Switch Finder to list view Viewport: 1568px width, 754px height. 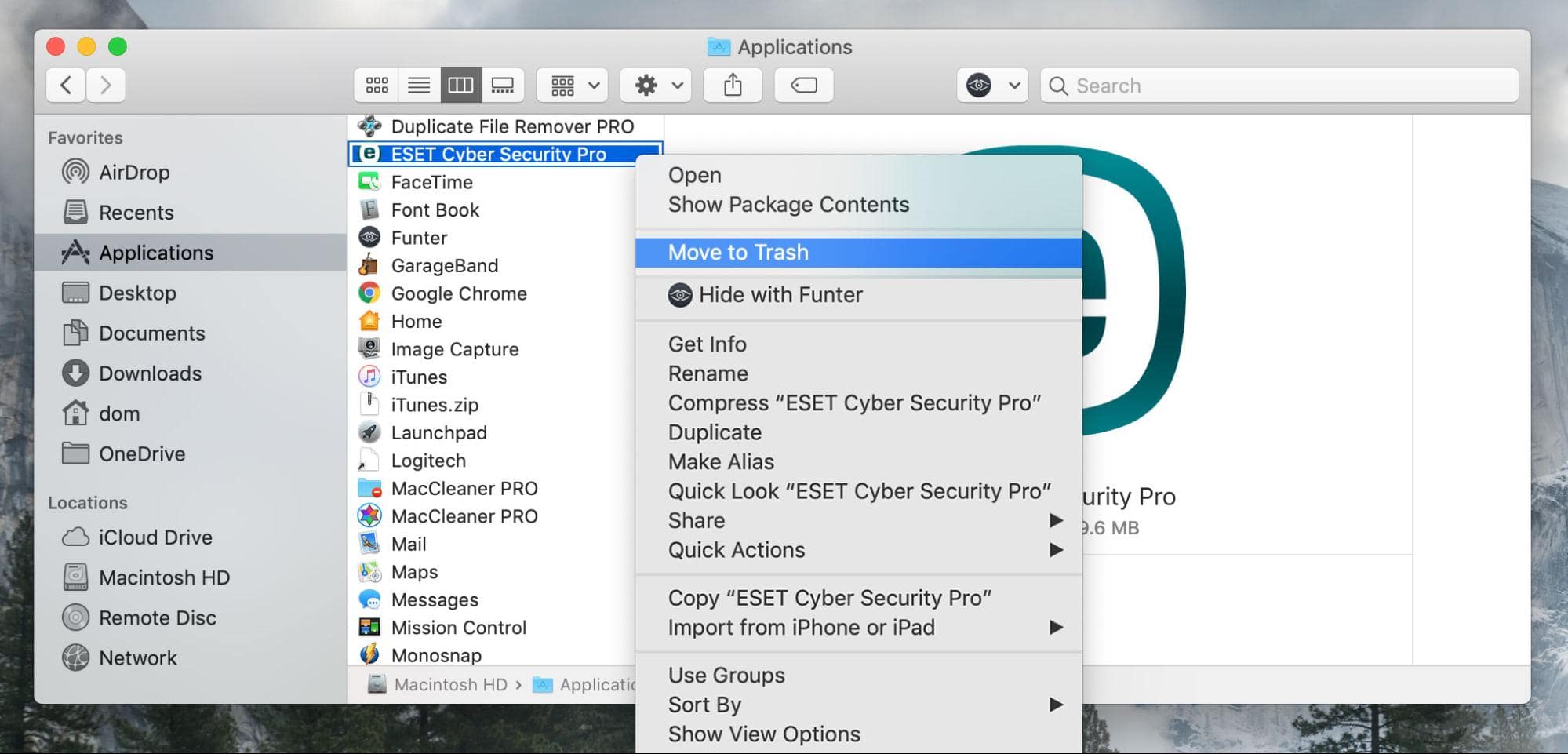pyautogui.click(x=419, y=85)
